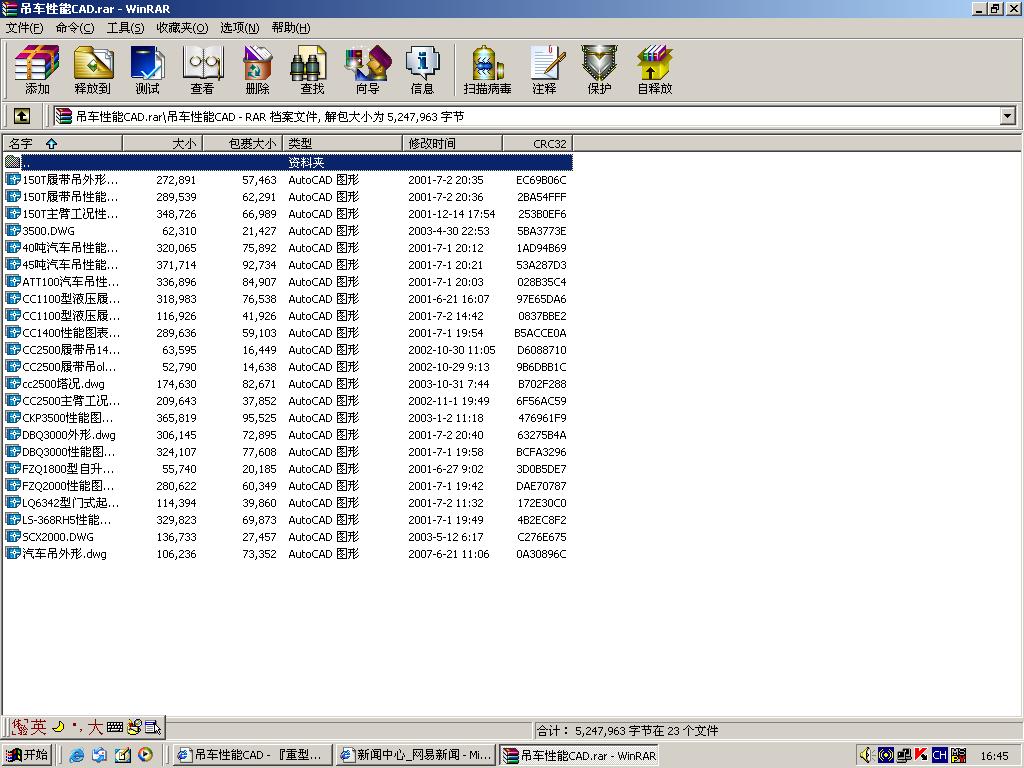Select the parent folder '..' row
This screenshot has height=768, width=1024.
coord(288,162)
